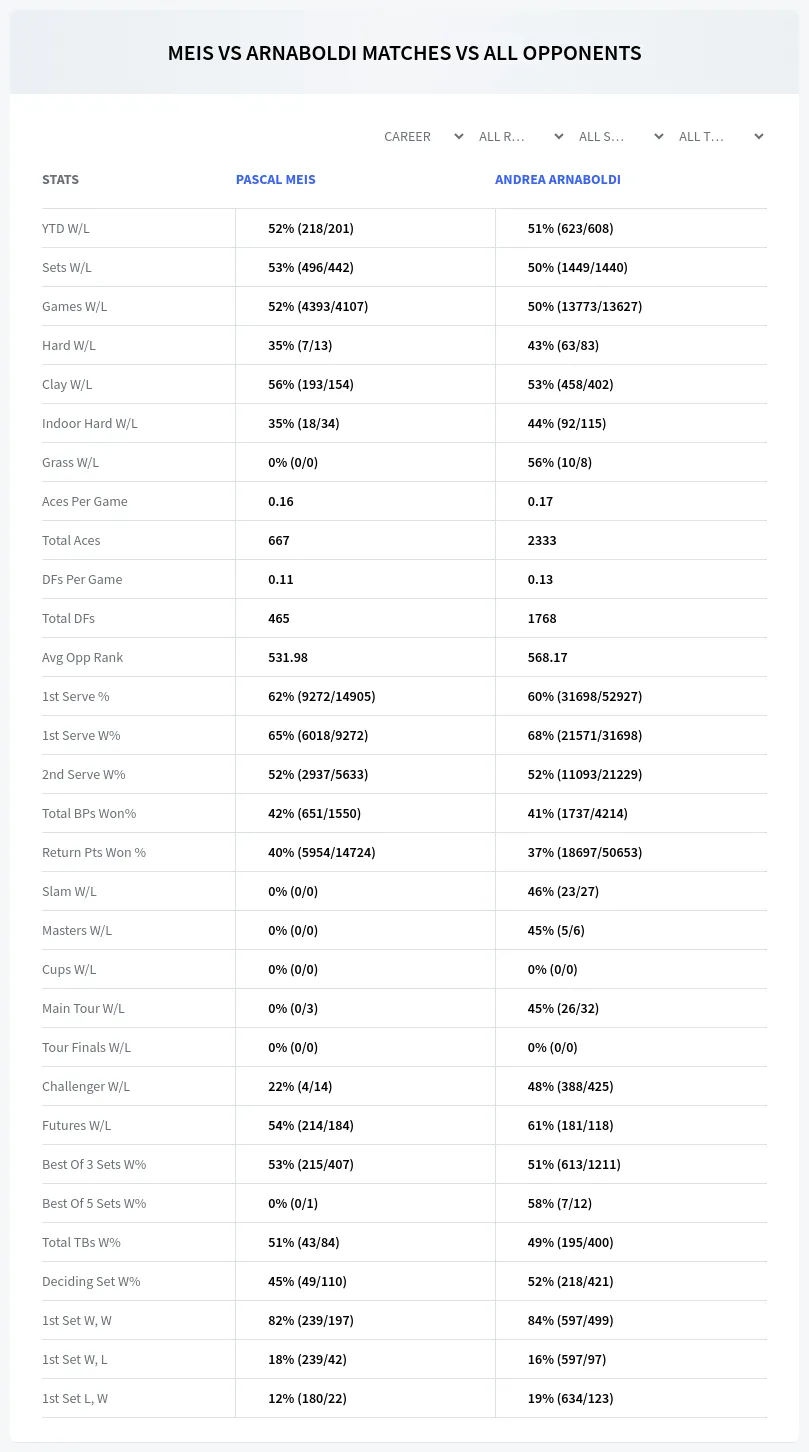Click the chevron arrow beside ALL S...

click(659, 136)
